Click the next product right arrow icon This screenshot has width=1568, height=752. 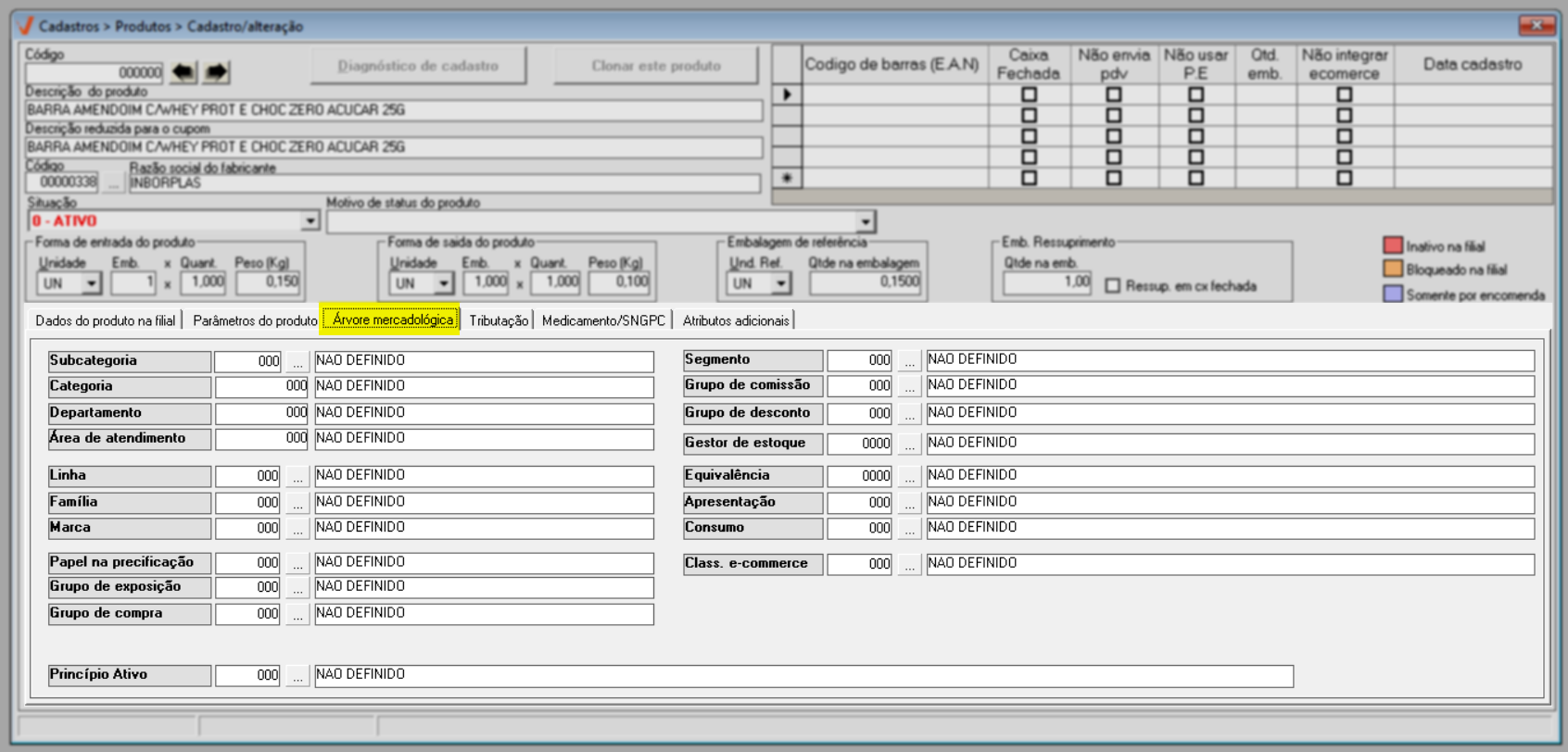point(217,72)
